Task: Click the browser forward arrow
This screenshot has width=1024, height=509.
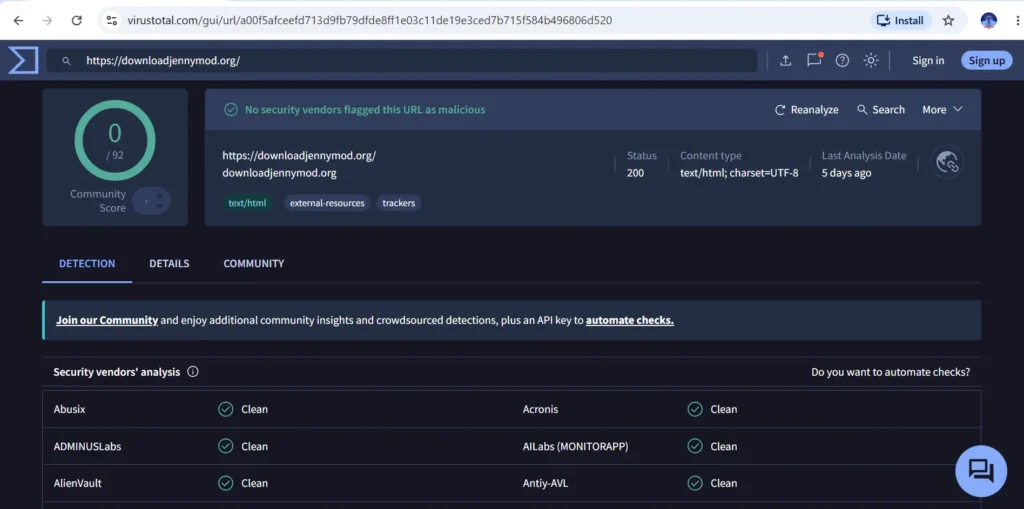Action: (47, 20)
